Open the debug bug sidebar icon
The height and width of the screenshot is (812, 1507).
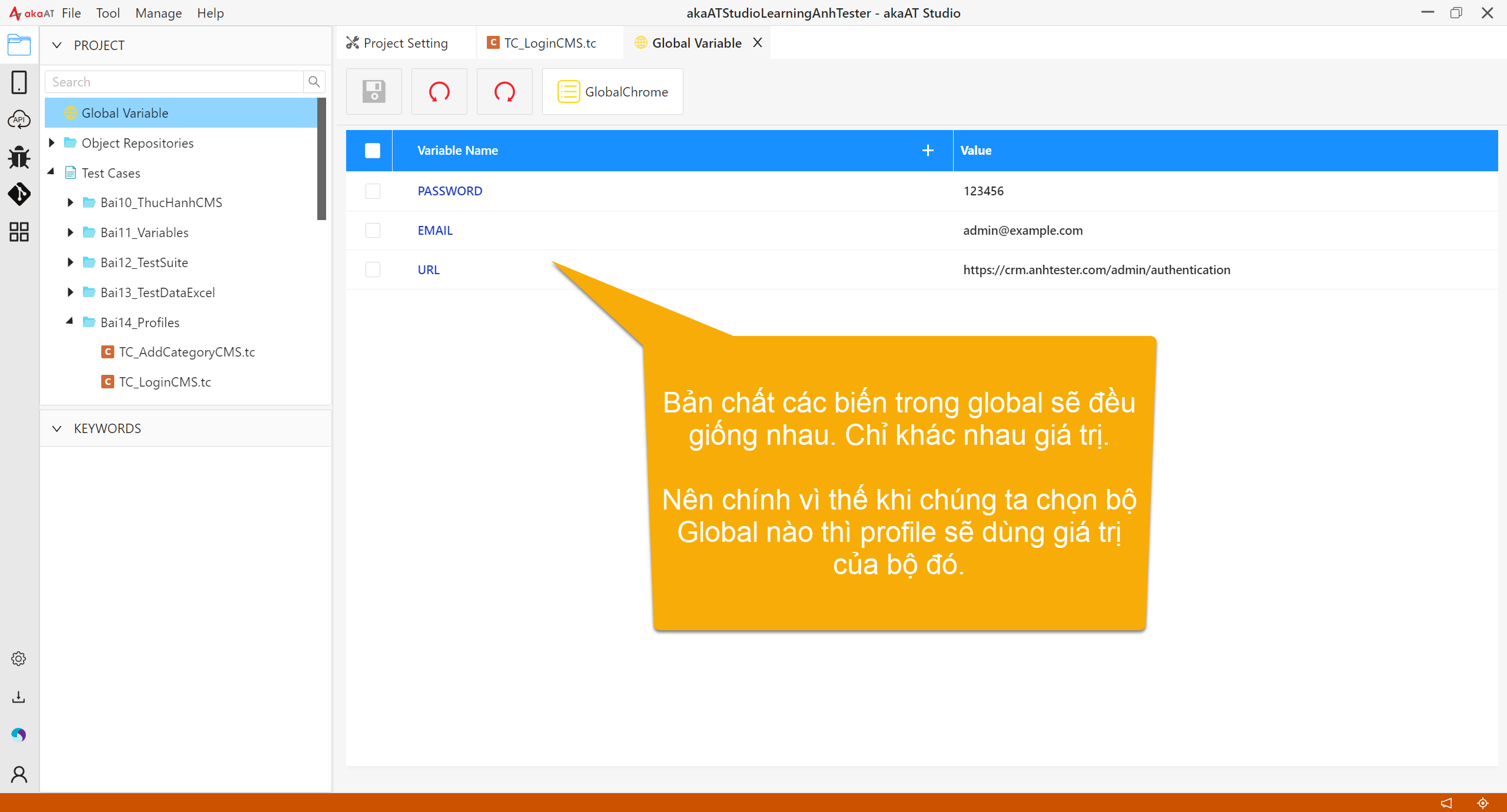tap(19, 157)
